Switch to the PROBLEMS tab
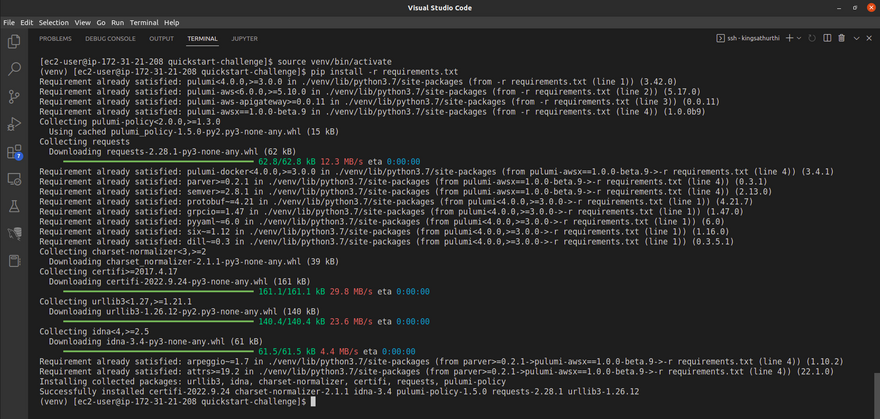880x419 pixels. coord(55,38)
